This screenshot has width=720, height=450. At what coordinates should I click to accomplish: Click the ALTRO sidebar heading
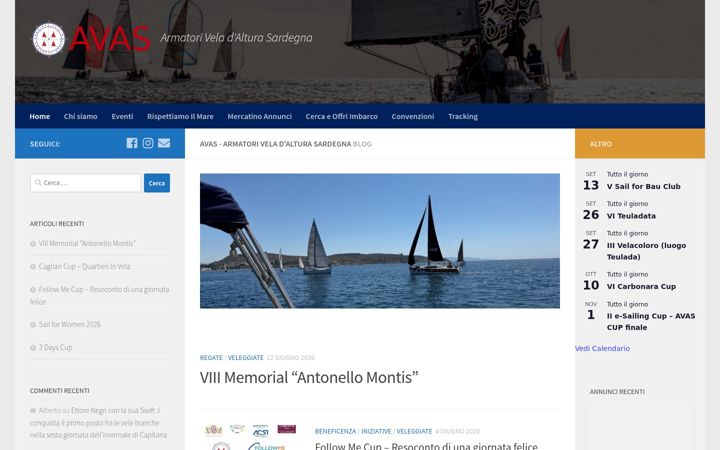click(600, 144)
